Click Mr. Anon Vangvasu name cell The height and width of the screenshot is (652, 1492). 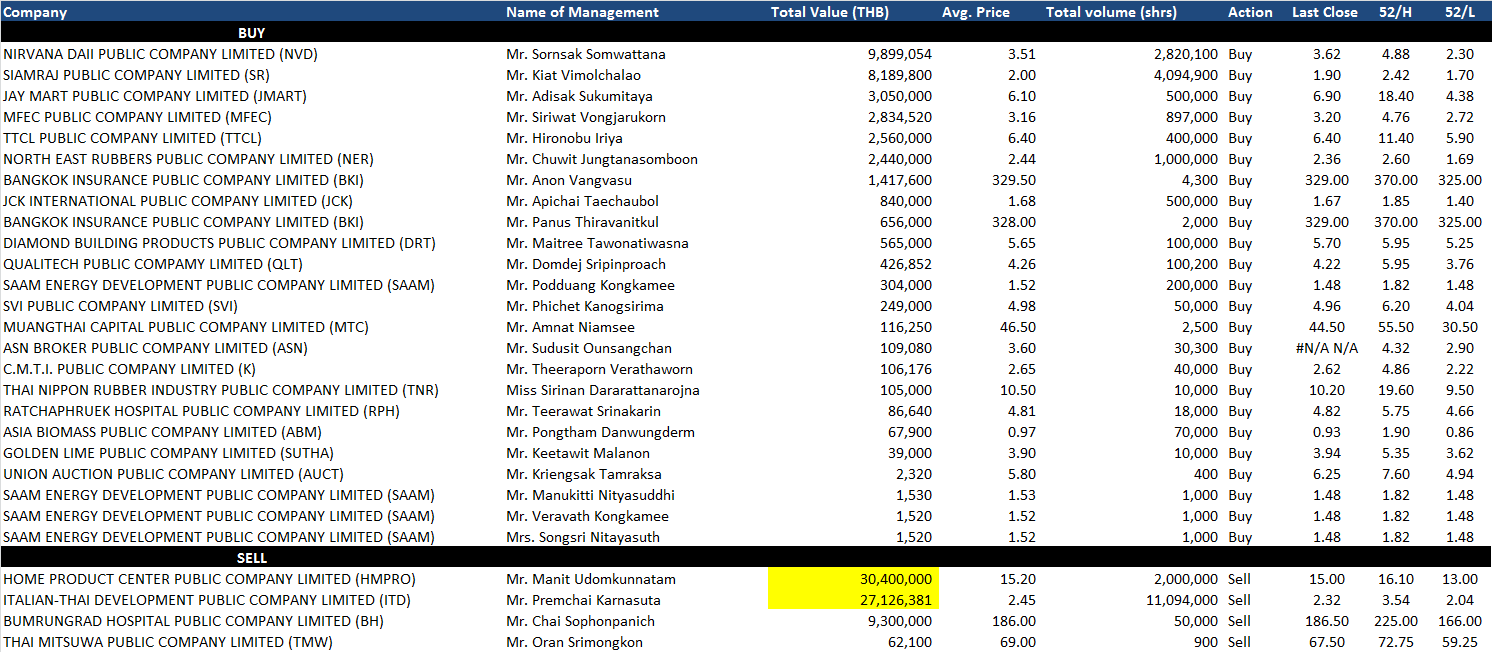pos(569,180)
